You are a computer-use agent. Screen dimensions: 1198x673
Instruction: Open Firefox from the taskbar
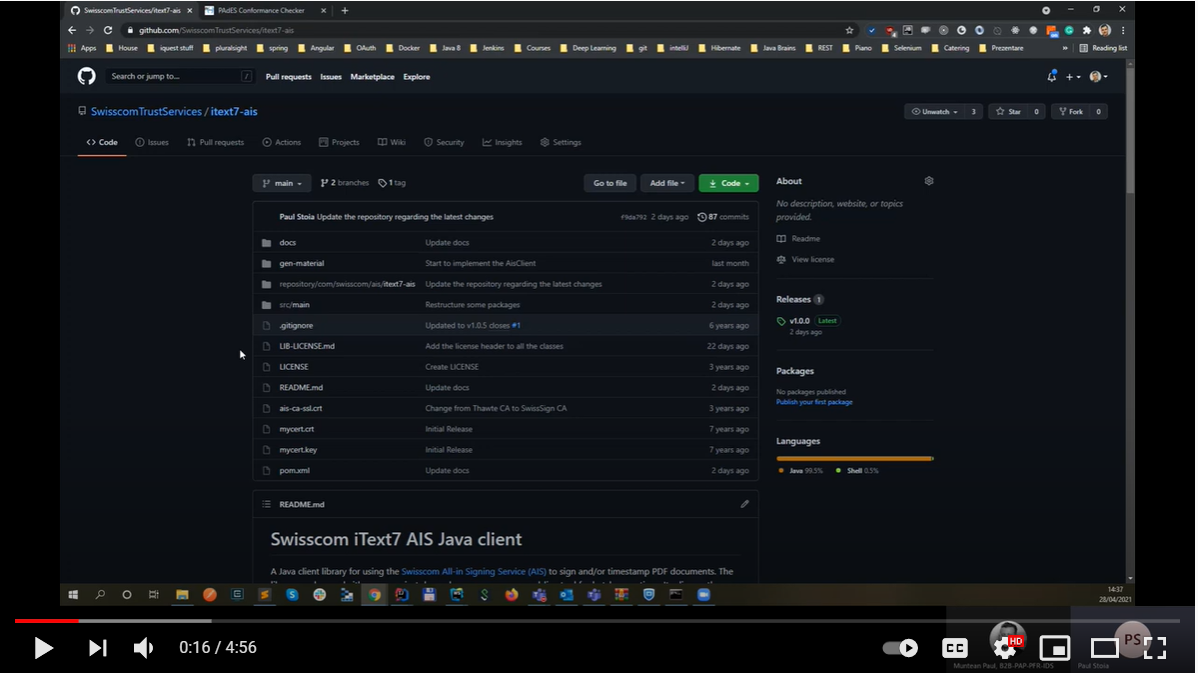point(511,594)
